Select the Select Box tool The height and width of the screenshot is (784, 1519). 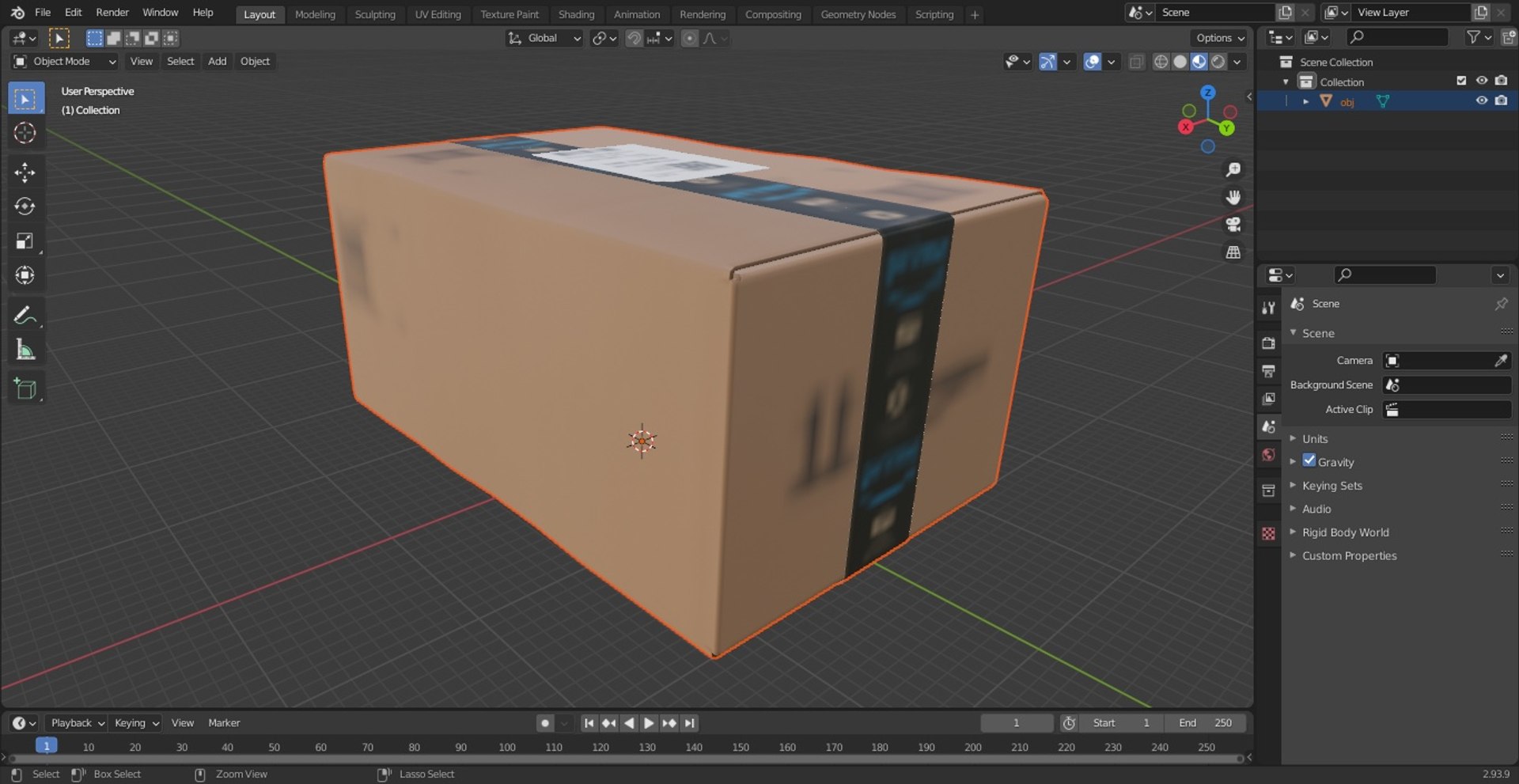point(25,99)
